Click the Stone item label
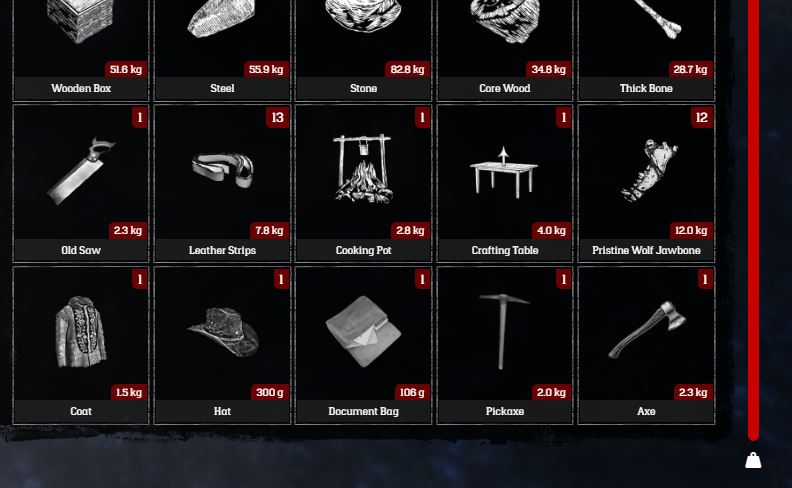 coord(364,88)
